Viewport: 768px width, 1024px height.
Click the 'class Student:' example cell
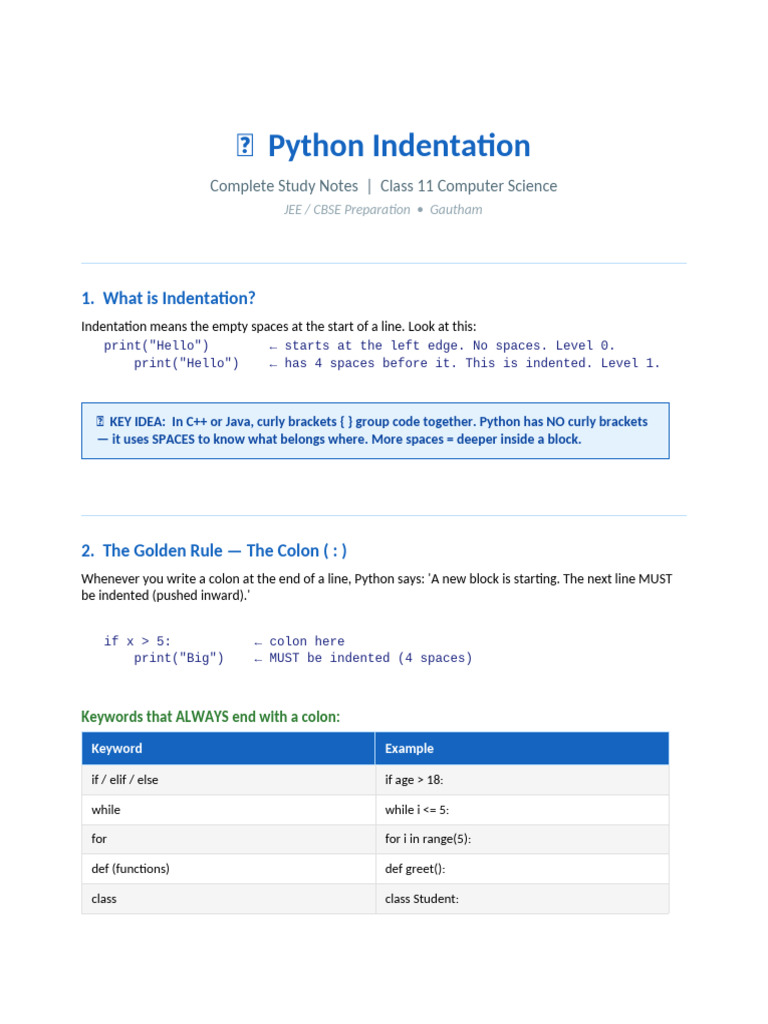[x=422, y=899]
